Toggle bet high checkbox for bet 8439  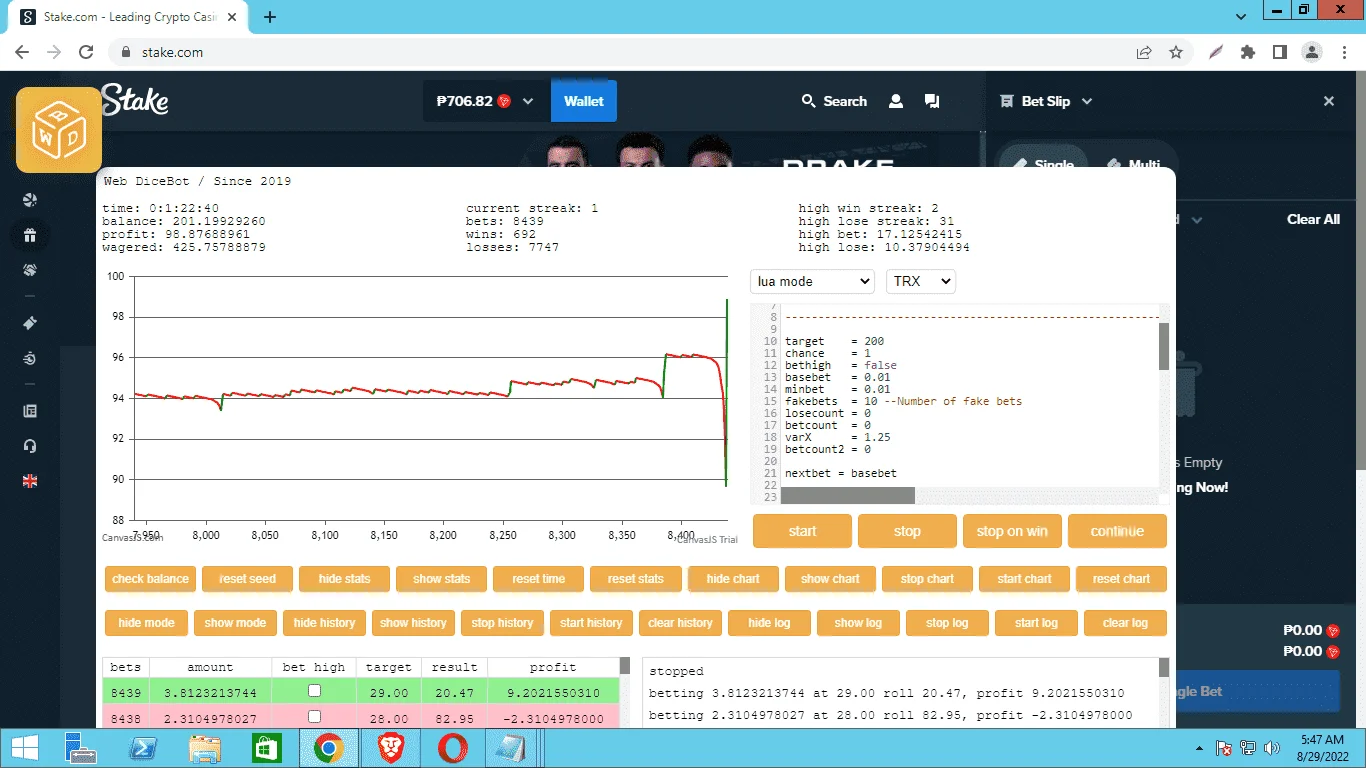click(314, 691)
